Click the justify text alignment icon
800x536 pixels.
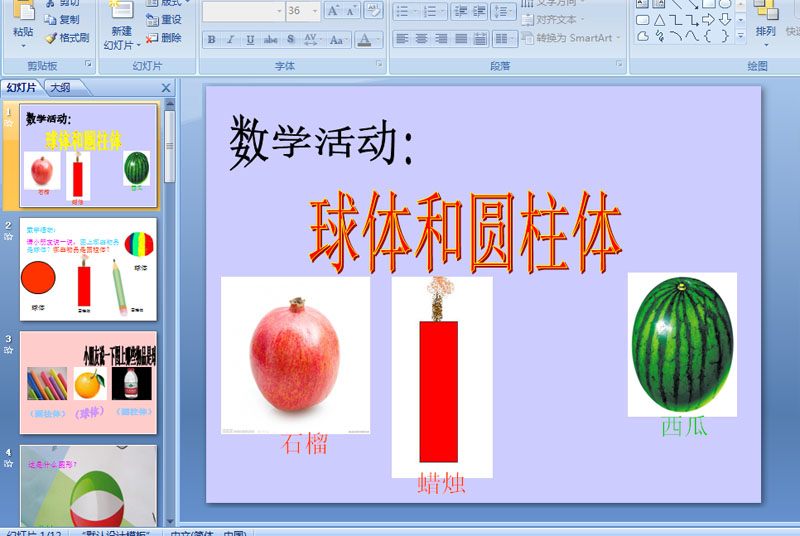[x=461, y=39]
